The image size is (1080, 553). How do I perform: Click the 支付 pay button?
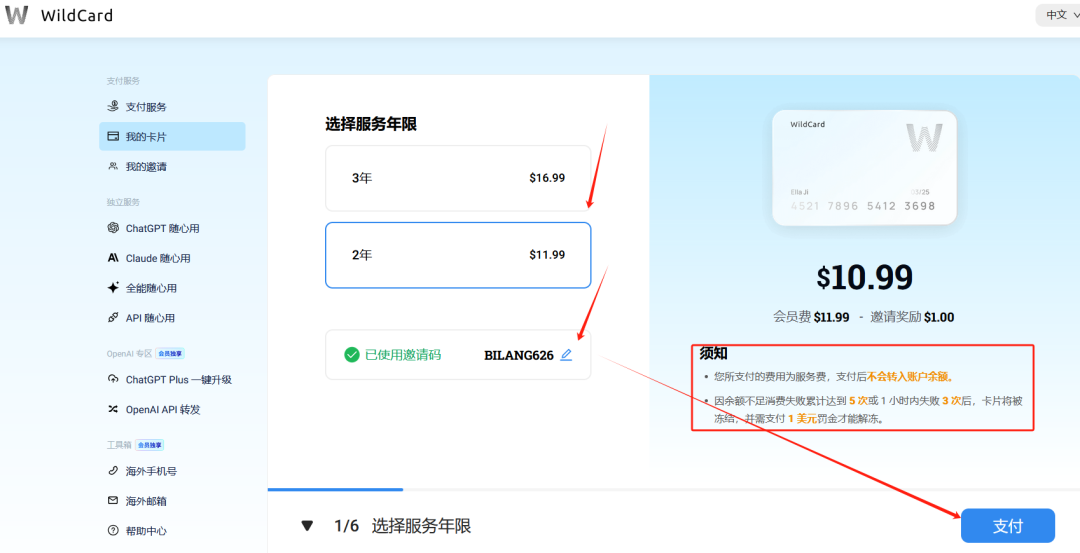point(1008,526)
